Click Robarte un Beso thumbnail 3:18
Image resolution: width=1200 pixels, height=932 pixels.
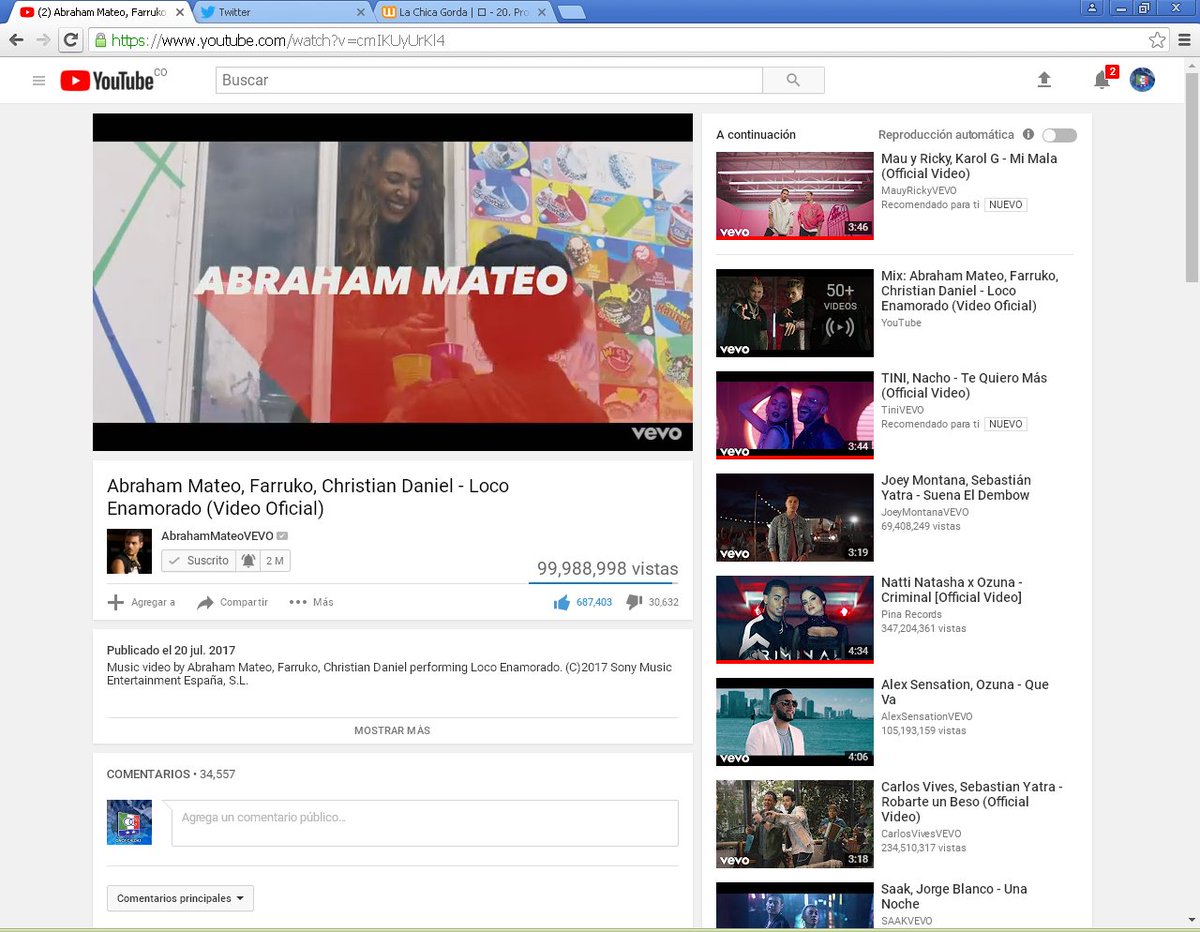tap(795, 824)
